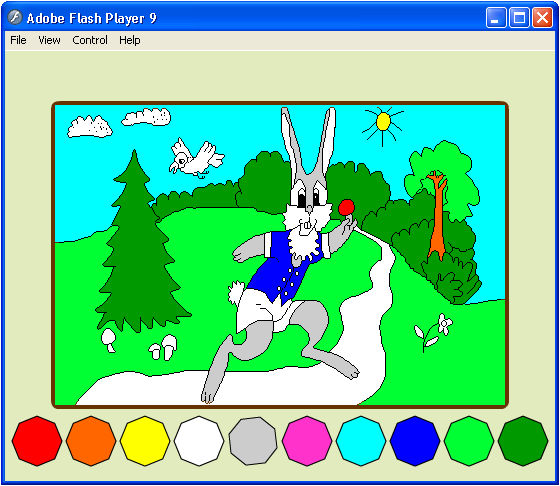Click the Flash Player title bar icon
Screen dimensions: 560x486
pyautogui.click(x=15, y=17)
